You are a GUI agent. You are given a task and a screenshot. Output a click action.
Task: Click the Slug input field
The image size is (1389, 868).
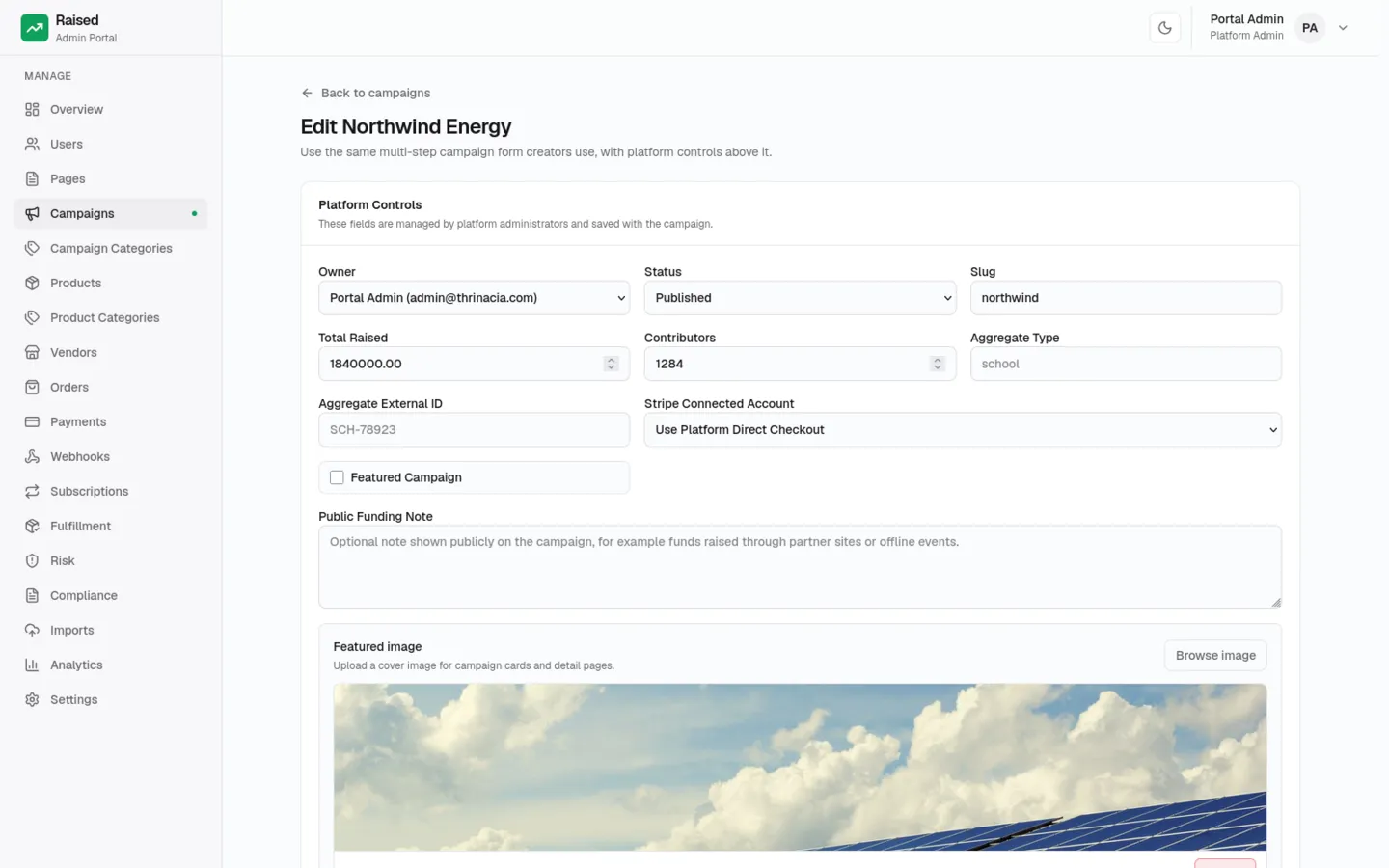pyautogui.click(x=1126, y=298)
